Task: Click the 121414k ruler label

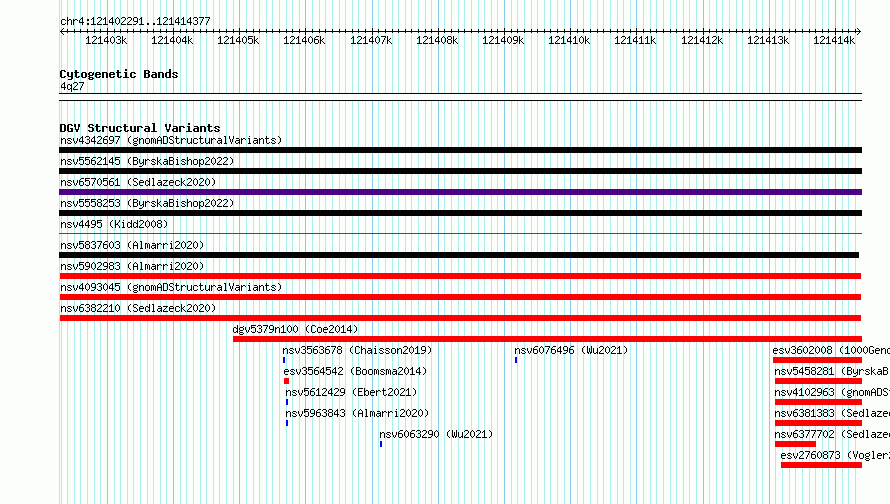Action: pyautogui.click(x=834, y=40)
